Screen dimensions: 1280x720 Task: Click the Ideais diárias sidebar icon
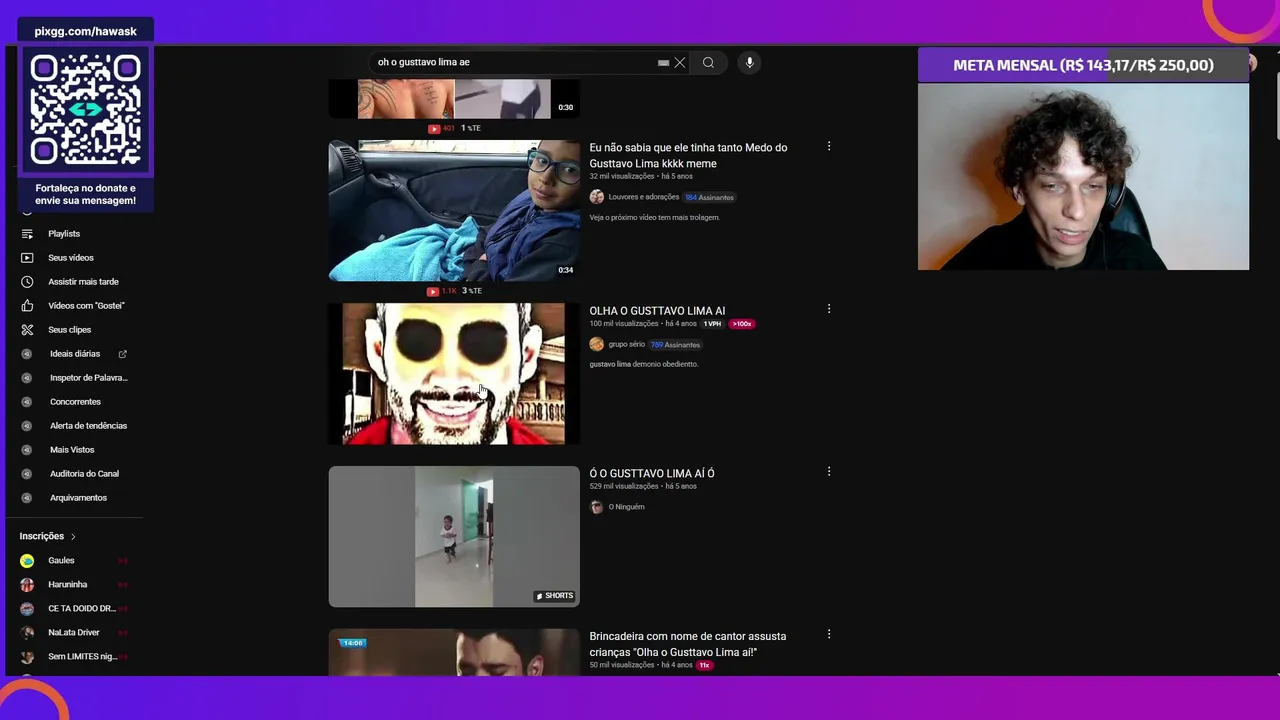pos(27,354)
